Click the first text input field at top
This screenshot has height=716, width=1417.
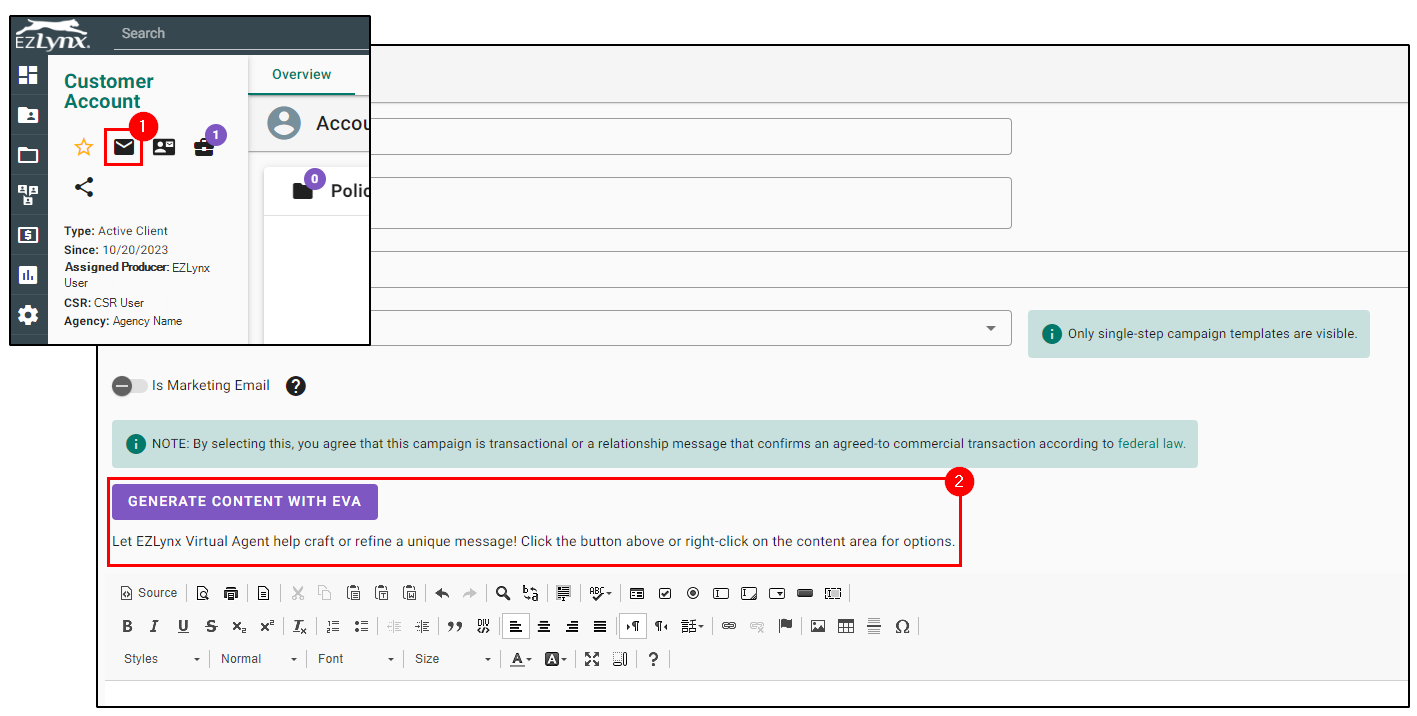point(690,136)
